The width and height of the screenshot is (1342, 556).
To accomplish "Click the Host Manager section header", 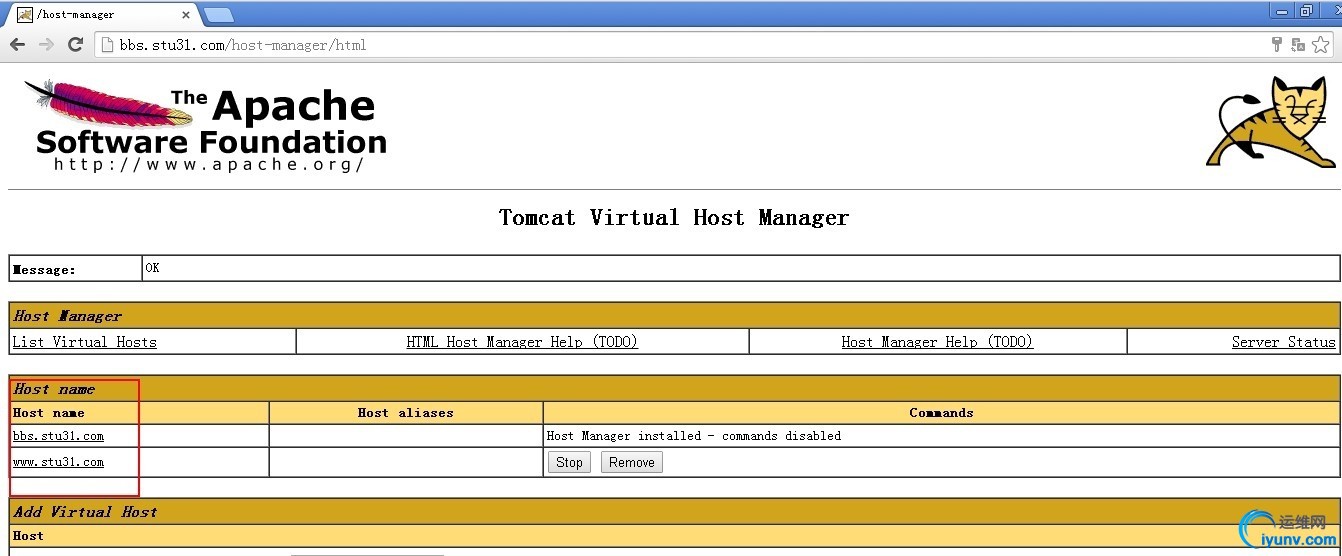I will [x=674, y=316].
